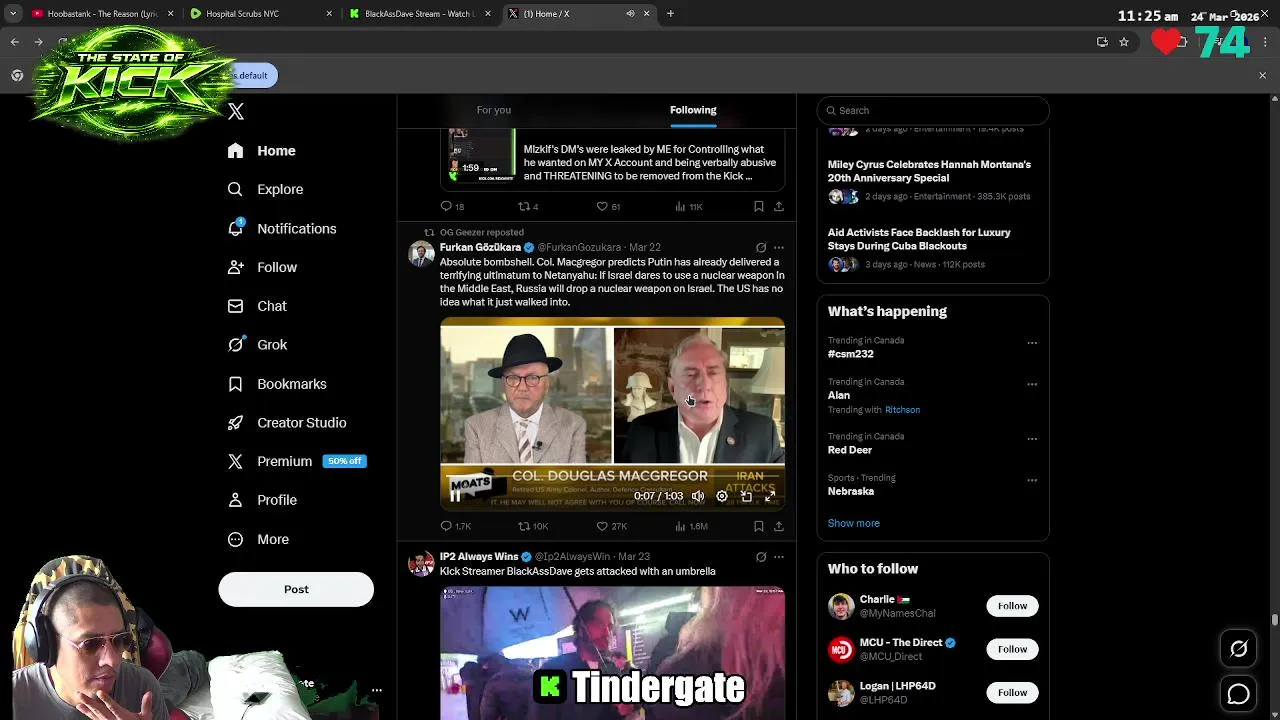Open the Ritcheon trending link
The width and height of the screenshot is (1280, 720).
[902, 410]
